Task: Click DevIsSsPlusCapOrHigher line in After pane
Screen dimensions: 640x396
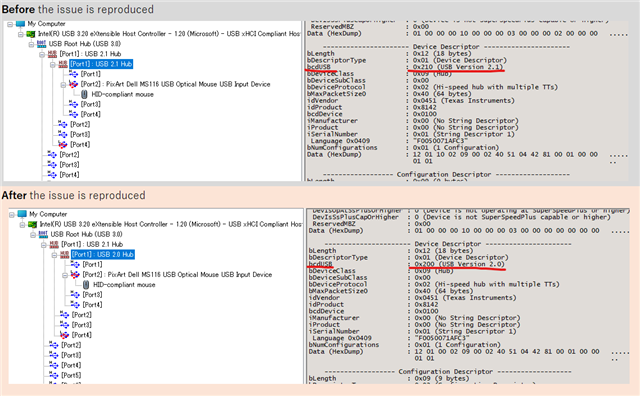Action: click(x=461, y=217)
